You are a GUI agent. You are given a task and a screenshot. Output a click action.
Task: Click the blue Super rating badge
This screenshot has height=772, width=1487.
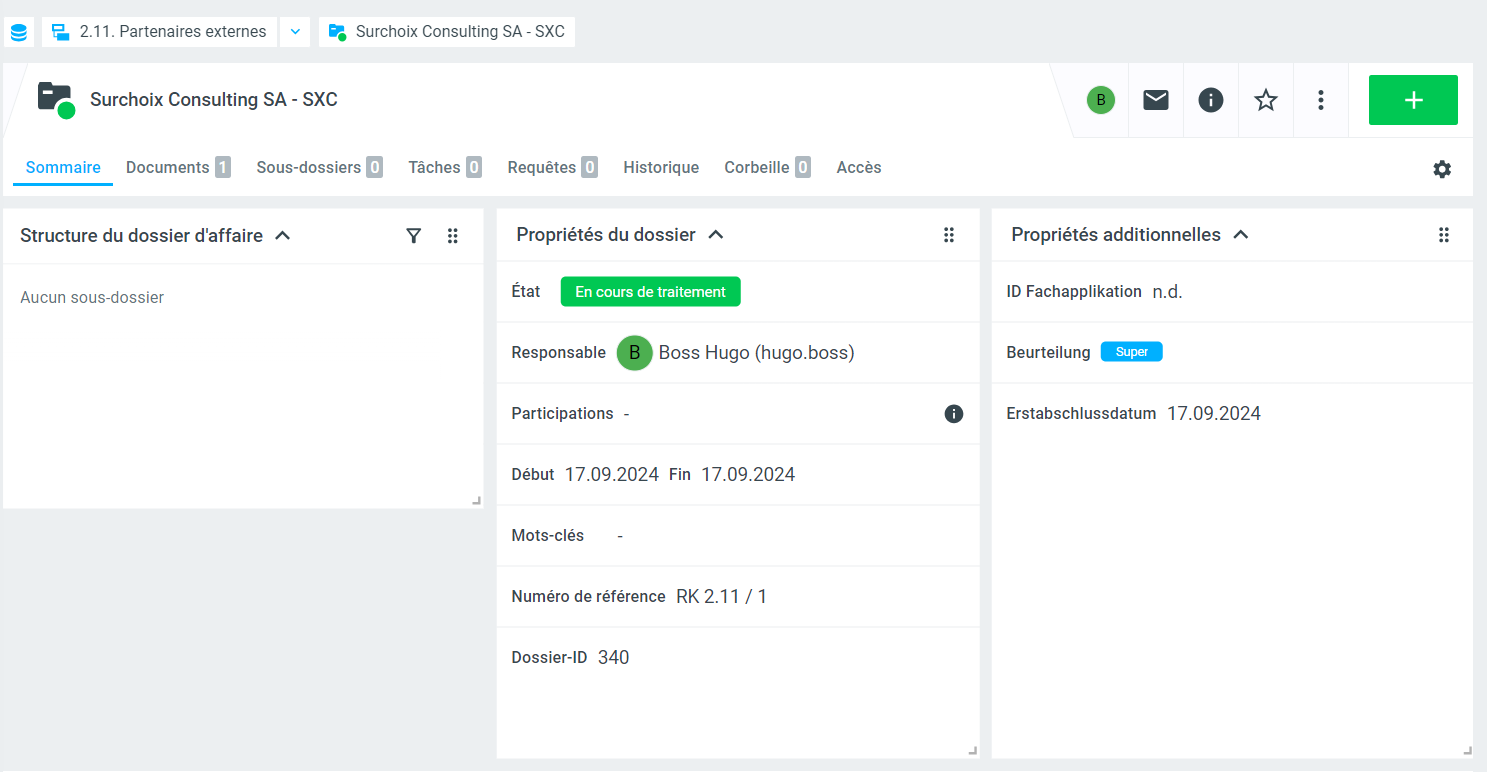[1131, 352]
